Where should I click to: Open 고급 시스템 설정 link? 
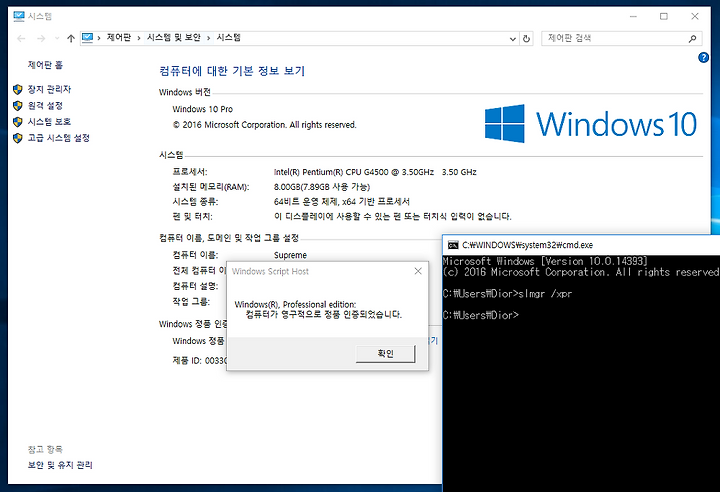[x=59, y=138]
